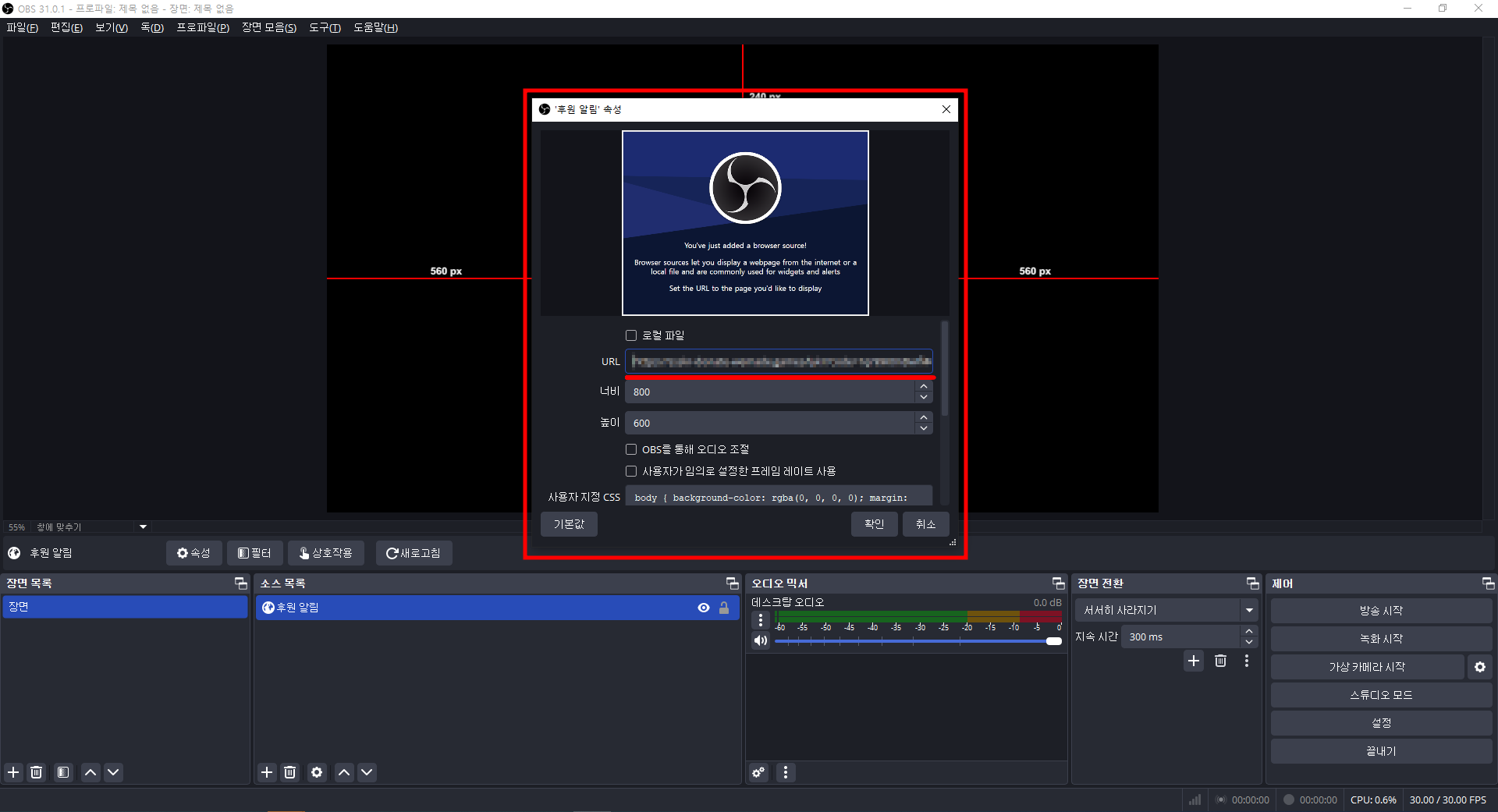The width and height of the screenshot is (1498, 812).
Task: Click 상호작용 on source toolbar
Action: (x=325, y=553)
